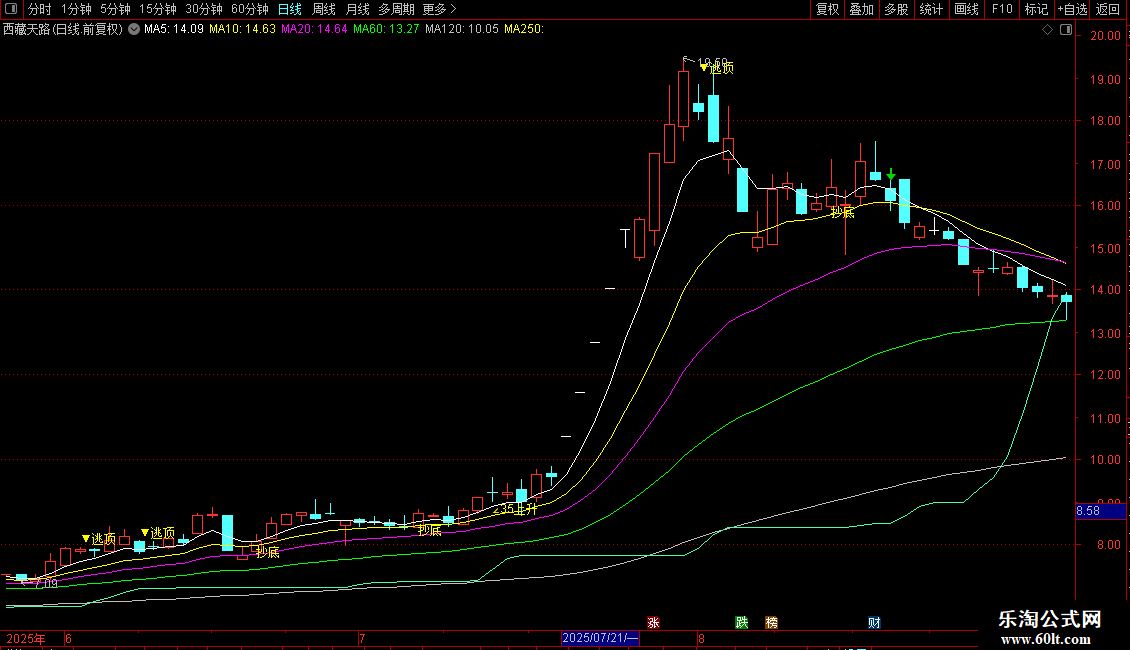Viewport: 1130px width, 650px height.
Task: Click the 复权 button
Action: [827, 9]
